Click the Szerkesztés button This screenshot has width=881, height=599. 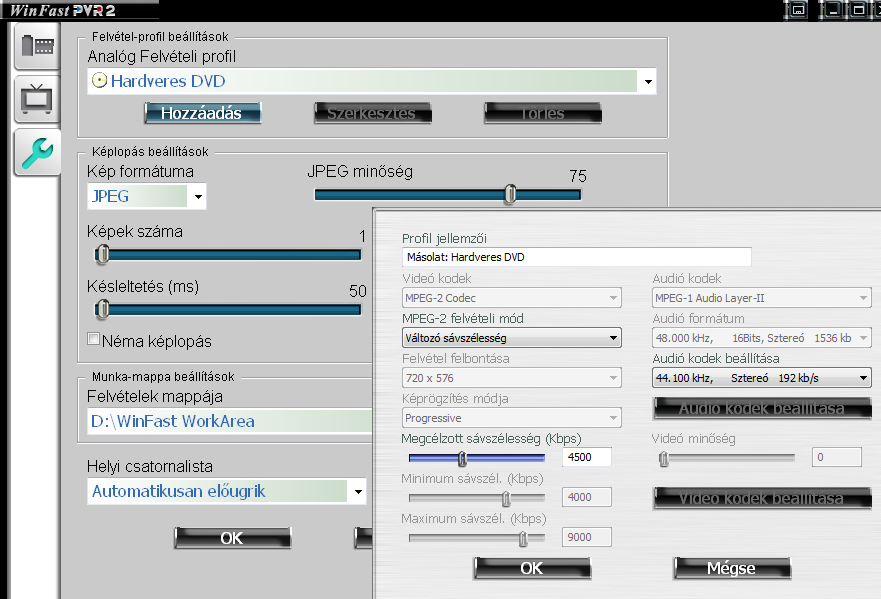(373, 113)
